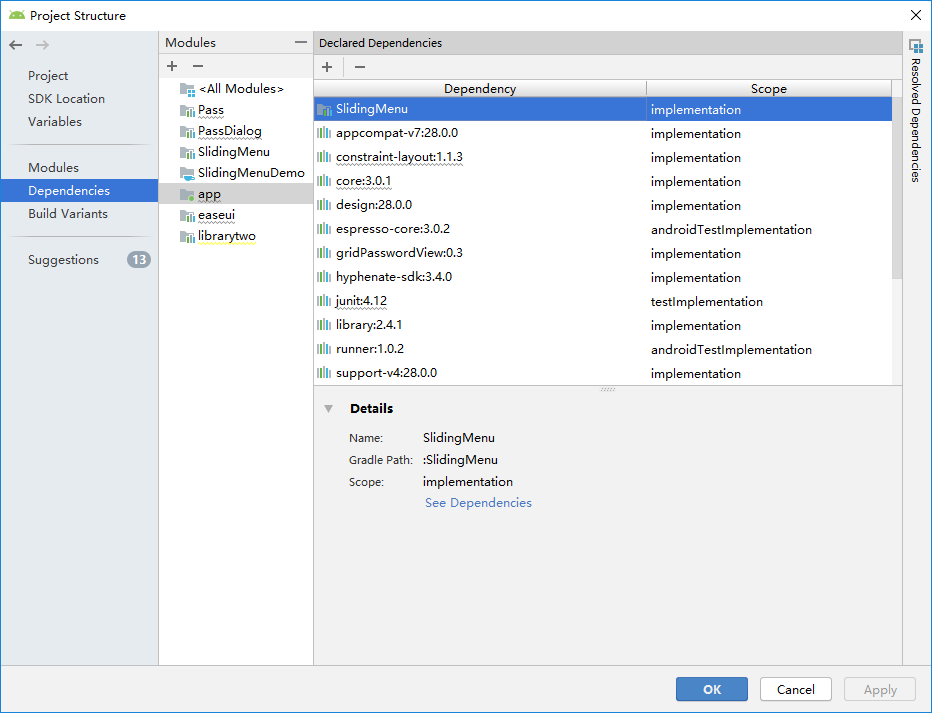
Task: Remove selected dependency with minus icon
Action: [360, 67]
